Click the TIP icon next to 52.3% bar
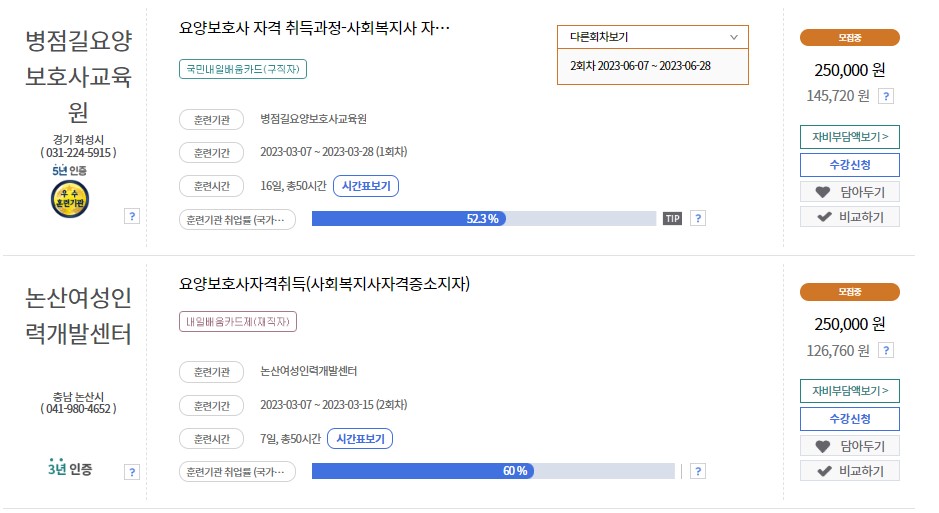The image size is (939, 513). coord(673,218)
